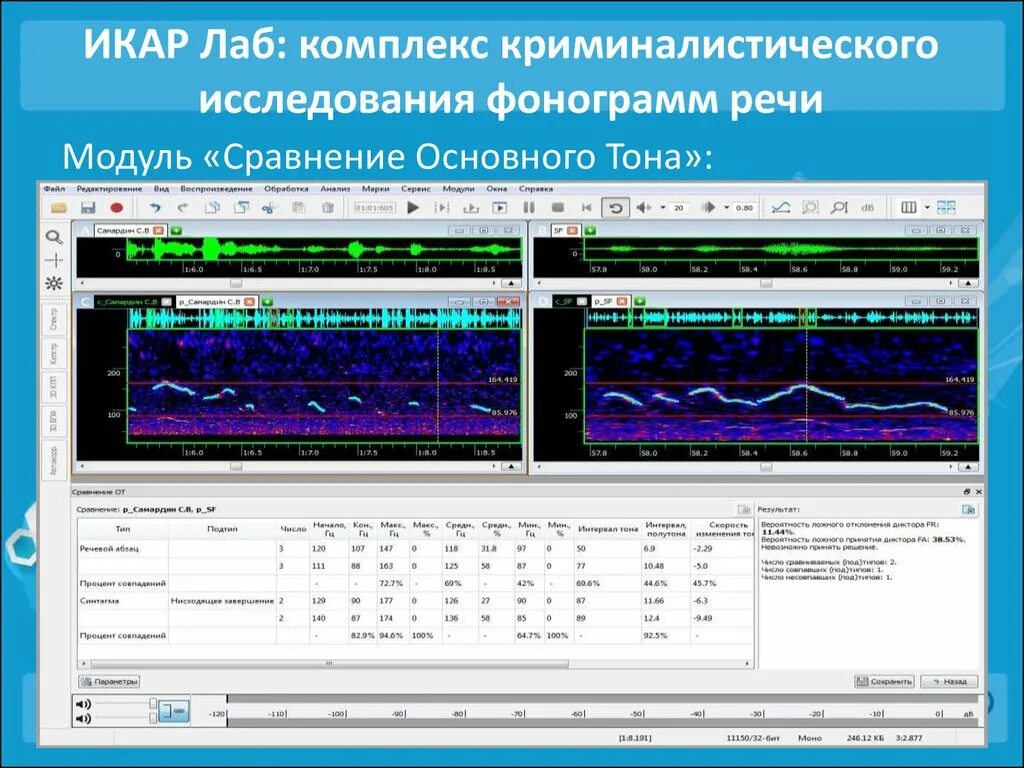The width and height of the screenshot is (1024, 768).
Task: Toggle loop playback button
Action: tap(615, 208)
